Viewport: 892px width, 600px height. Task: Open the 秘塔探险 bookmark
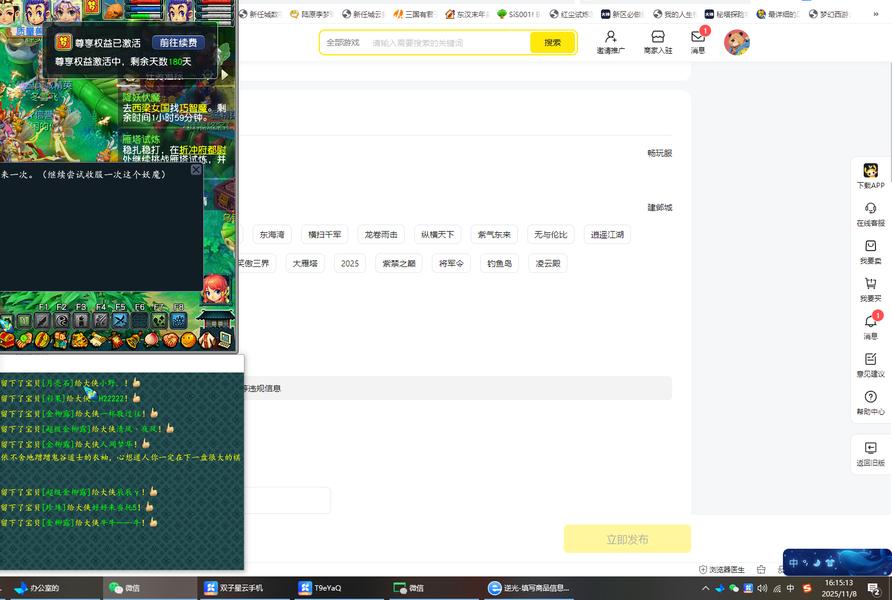pos(726,14)
